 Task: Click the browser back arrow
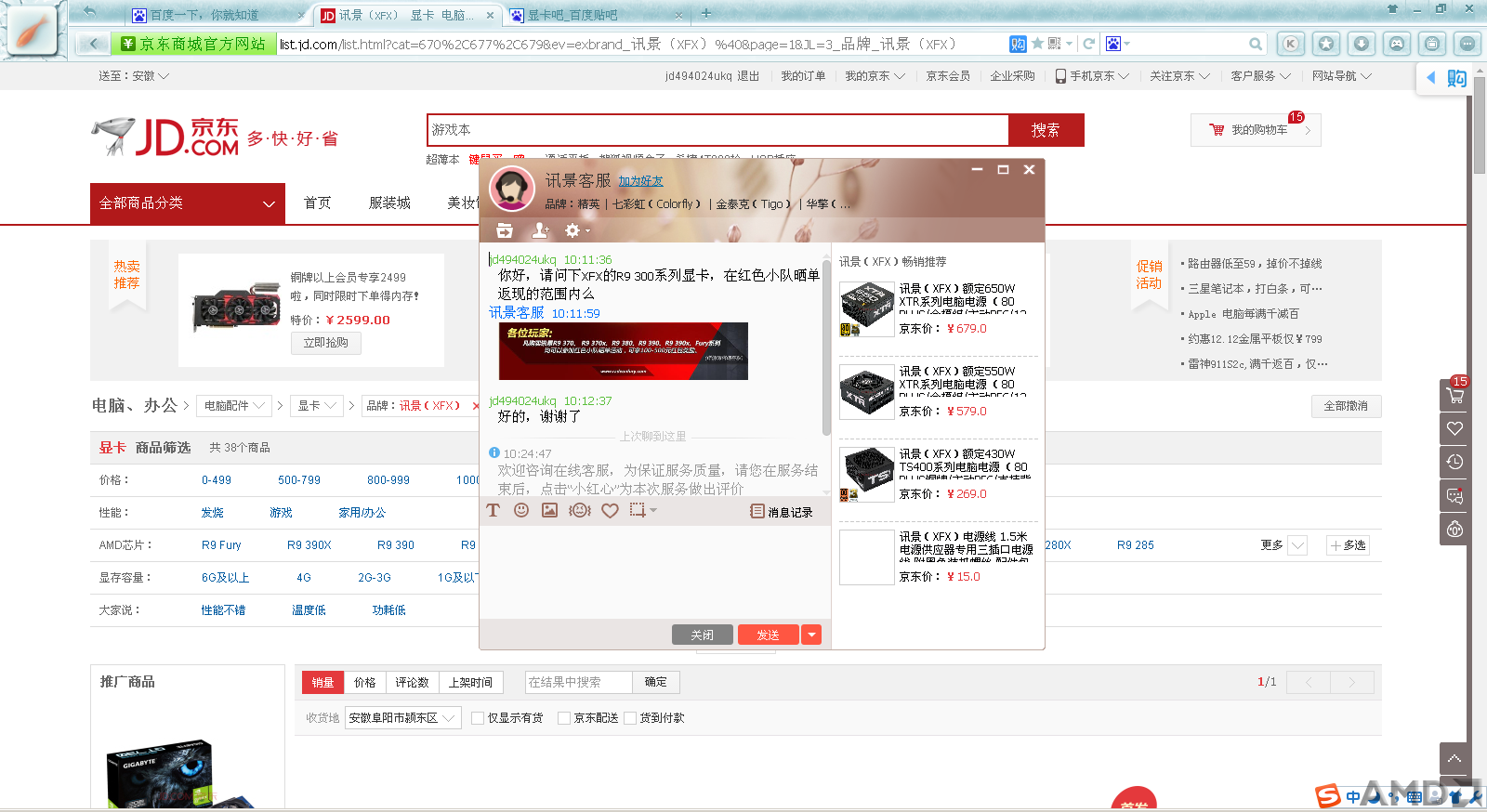pos(93,44)
